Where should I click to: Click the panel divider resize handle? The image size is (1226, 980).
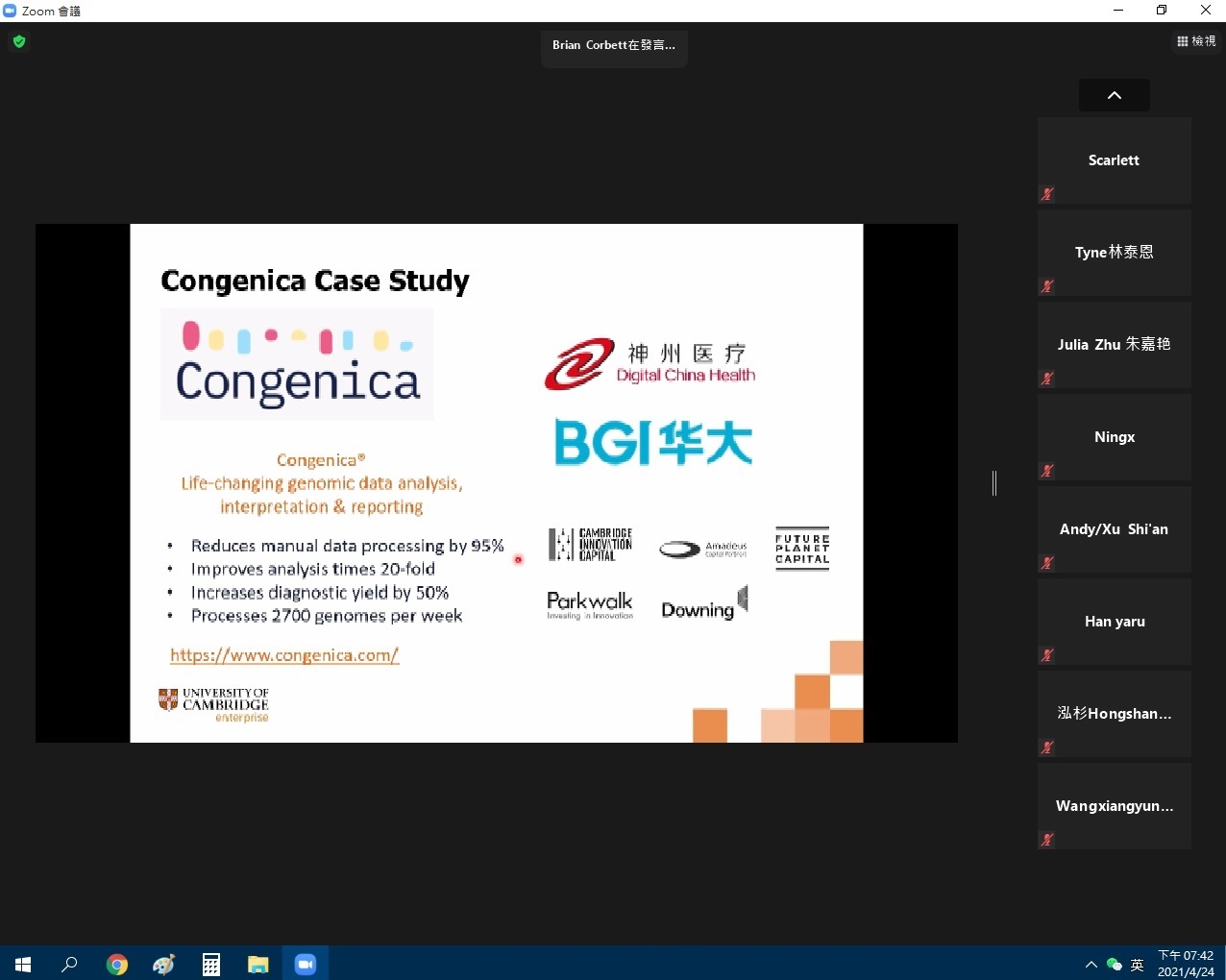[x=994, y=483]
